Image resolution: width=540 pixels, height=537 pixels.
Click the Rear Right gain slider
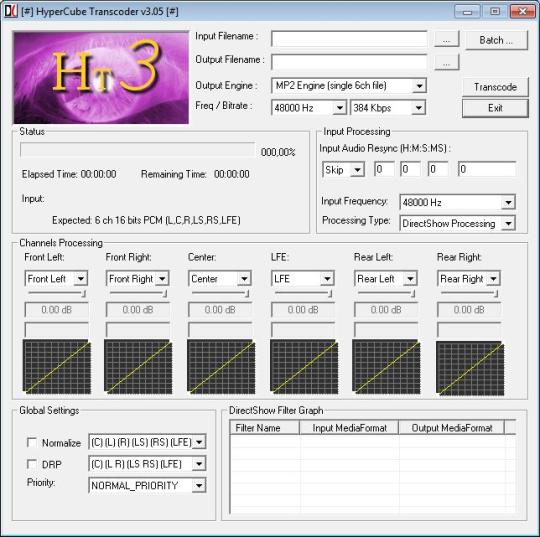469,293
